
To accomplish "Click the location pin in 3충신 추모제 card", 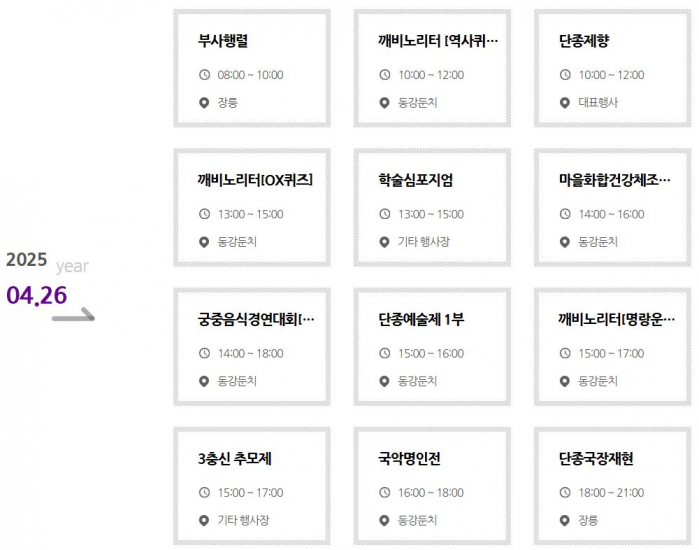I will 205,521.
